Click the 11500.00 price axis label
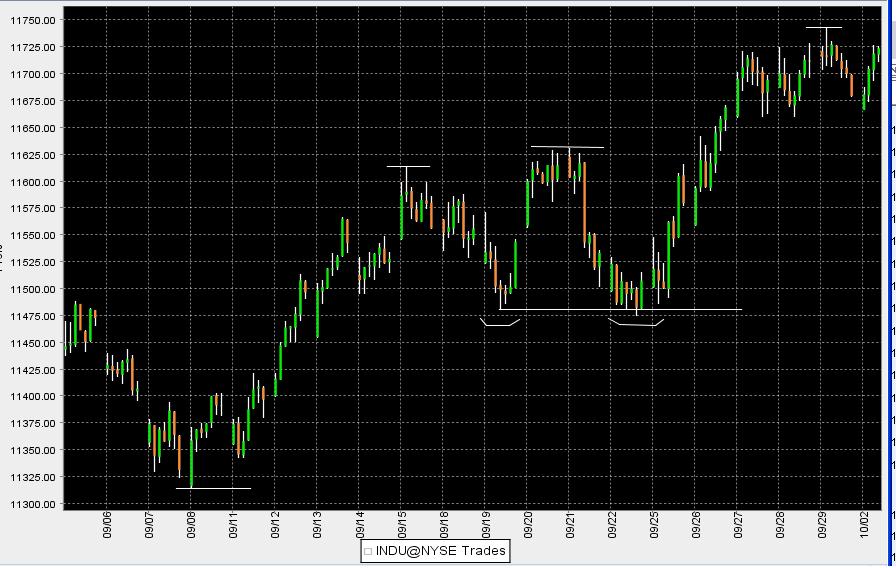This screenshot has width=896, height=568. [33, 289]
